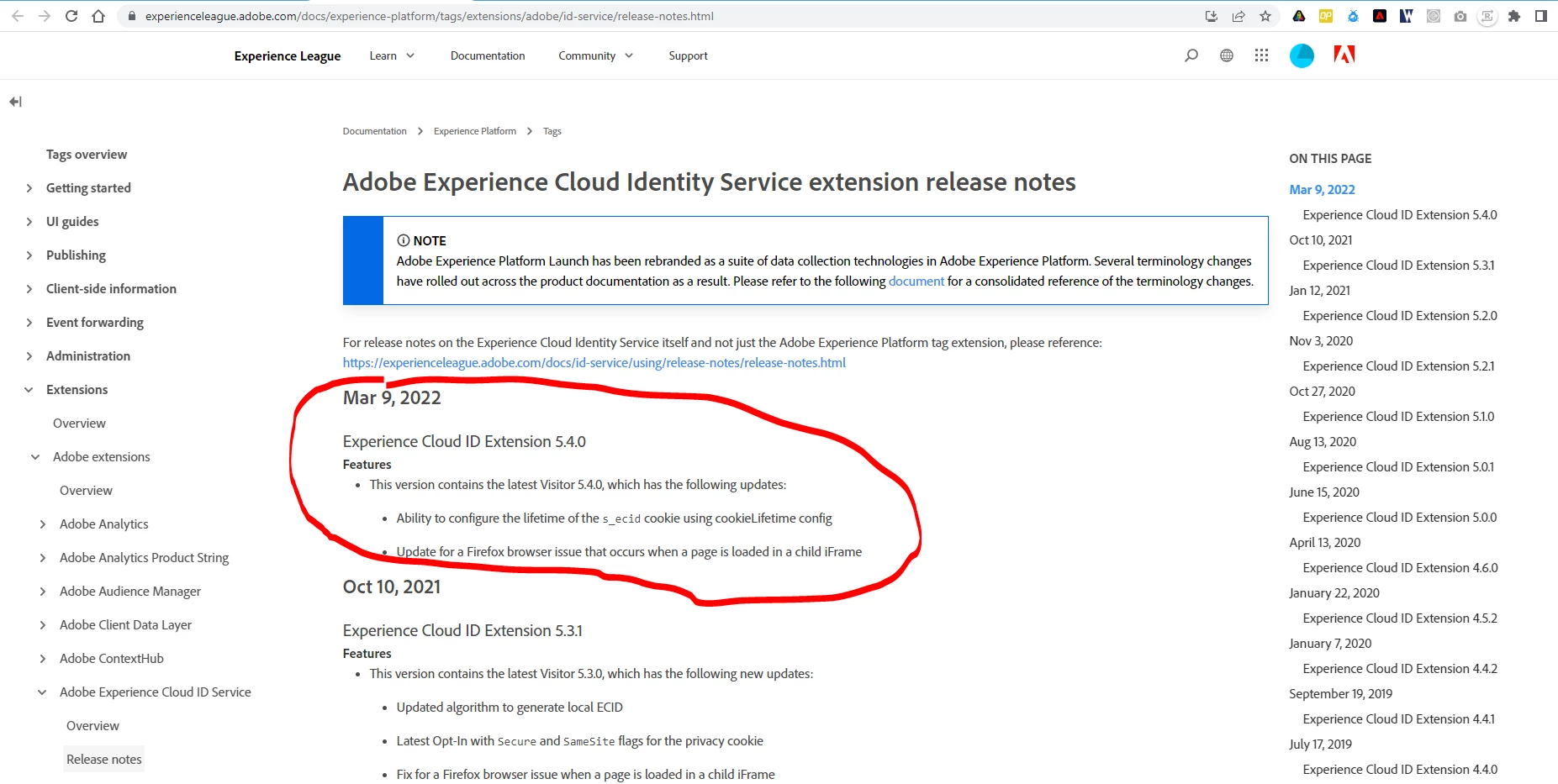Expand the UI guides section

click(29, 222)
